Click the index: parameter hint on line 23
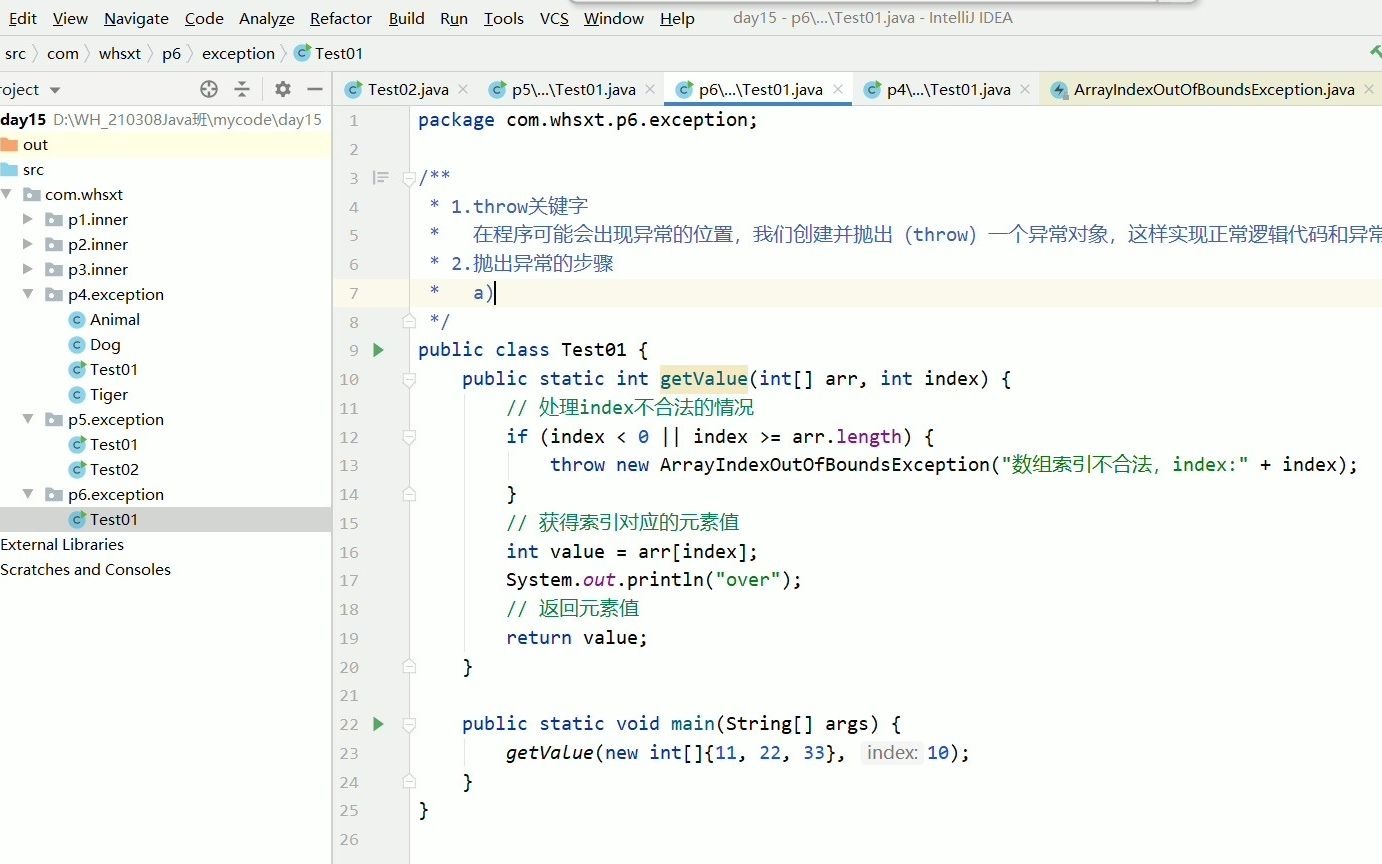1382x864 pixels. [x=892, y=753]
